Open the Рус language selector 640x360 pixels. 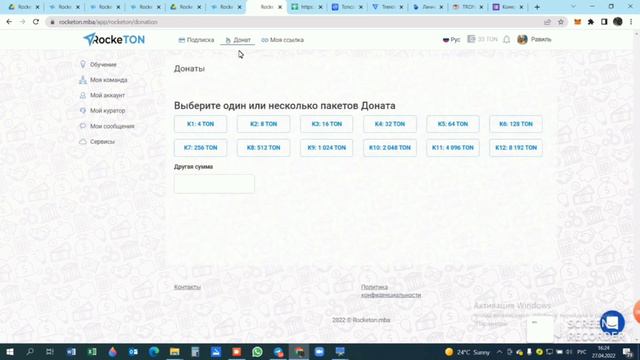(451, 40)
